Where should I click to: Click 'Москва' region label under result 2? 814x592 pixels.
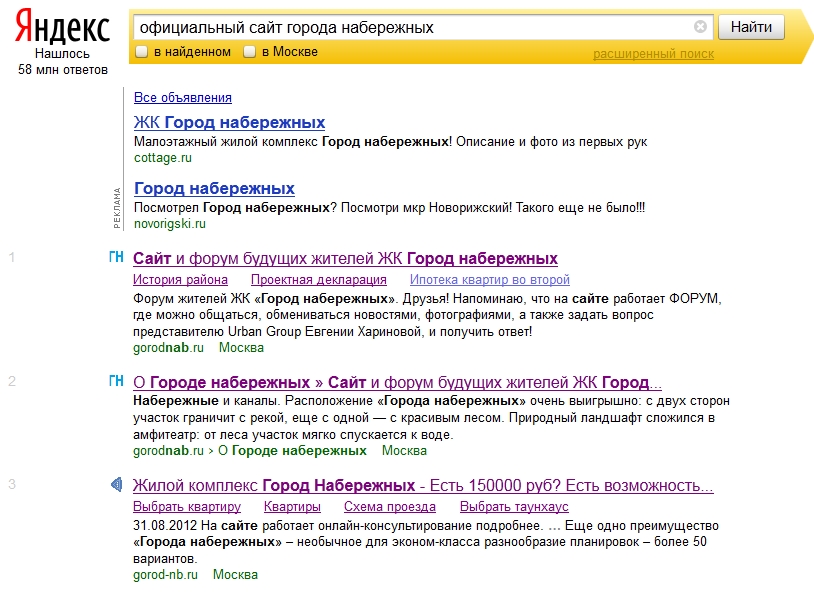(x=404, y=451)
